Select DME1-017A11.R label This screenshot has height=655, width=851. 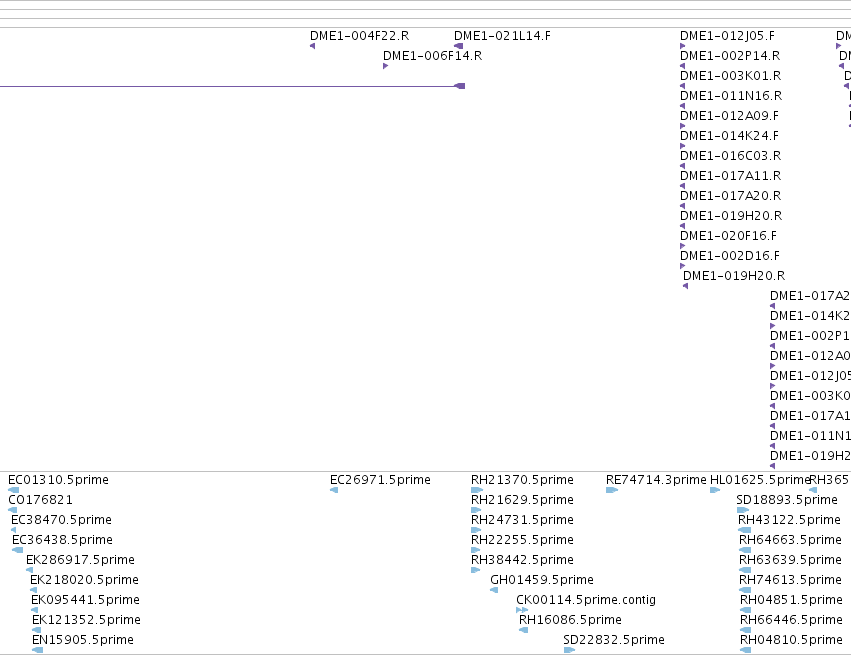point(731,176)
